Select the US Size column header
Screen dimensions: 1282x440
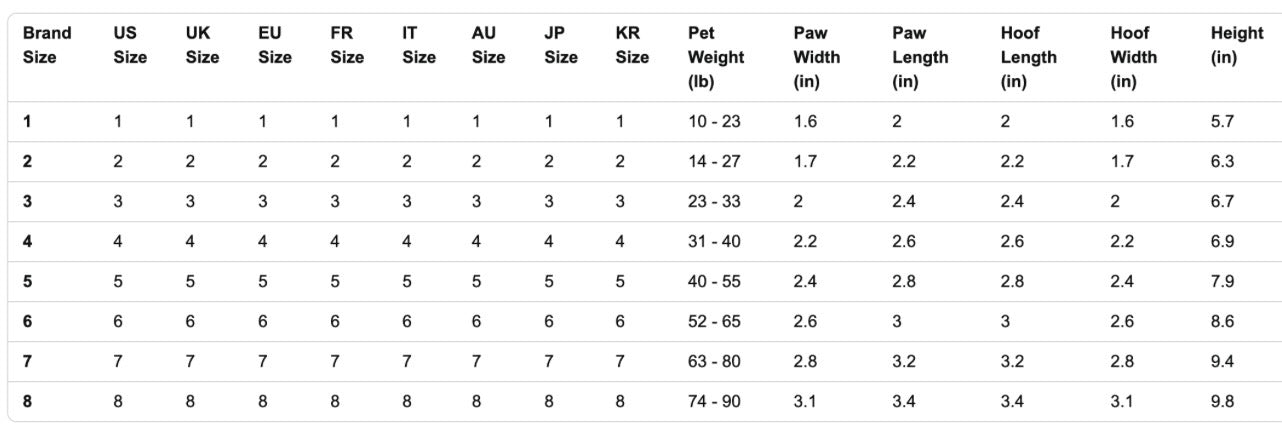click(130, 45)
